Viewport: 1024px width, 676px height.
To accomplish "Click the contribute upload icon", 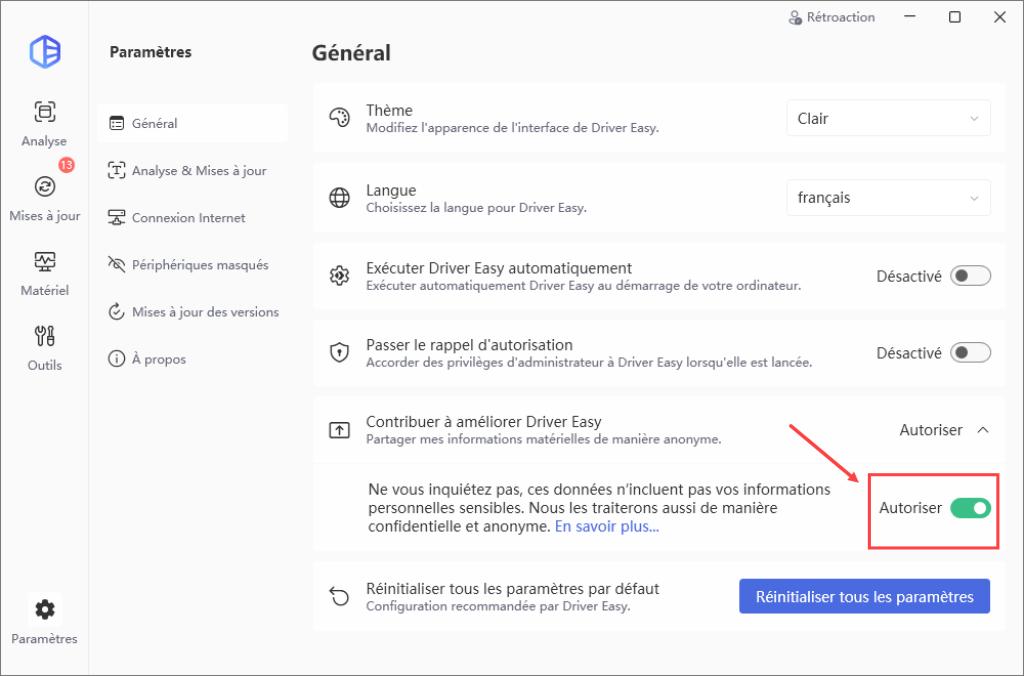I will tap(340, 430).
